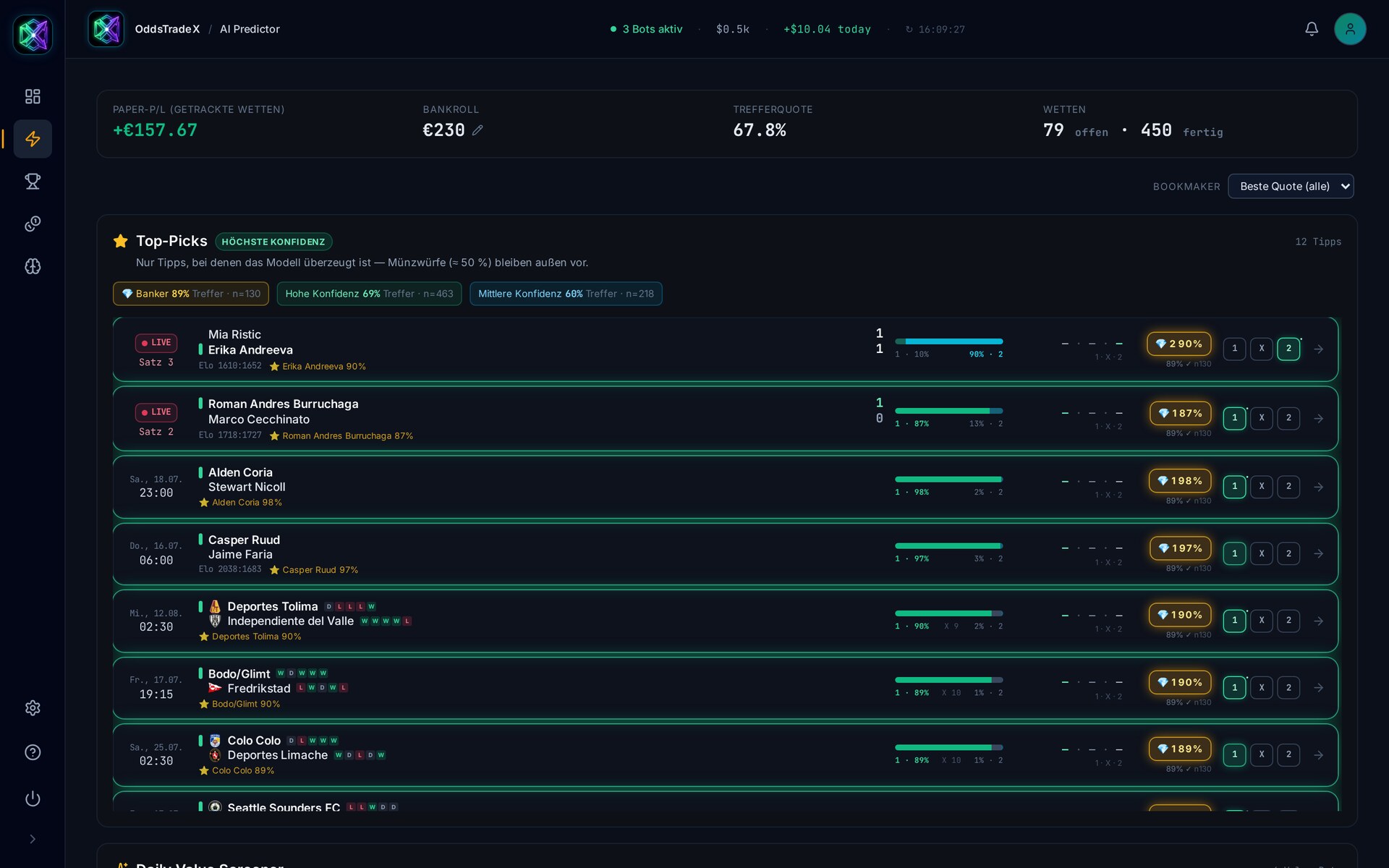Image resolution: width=1389 pixels, height=868 pixels.
Task: Open the help question mark icon
Action: 33,752
